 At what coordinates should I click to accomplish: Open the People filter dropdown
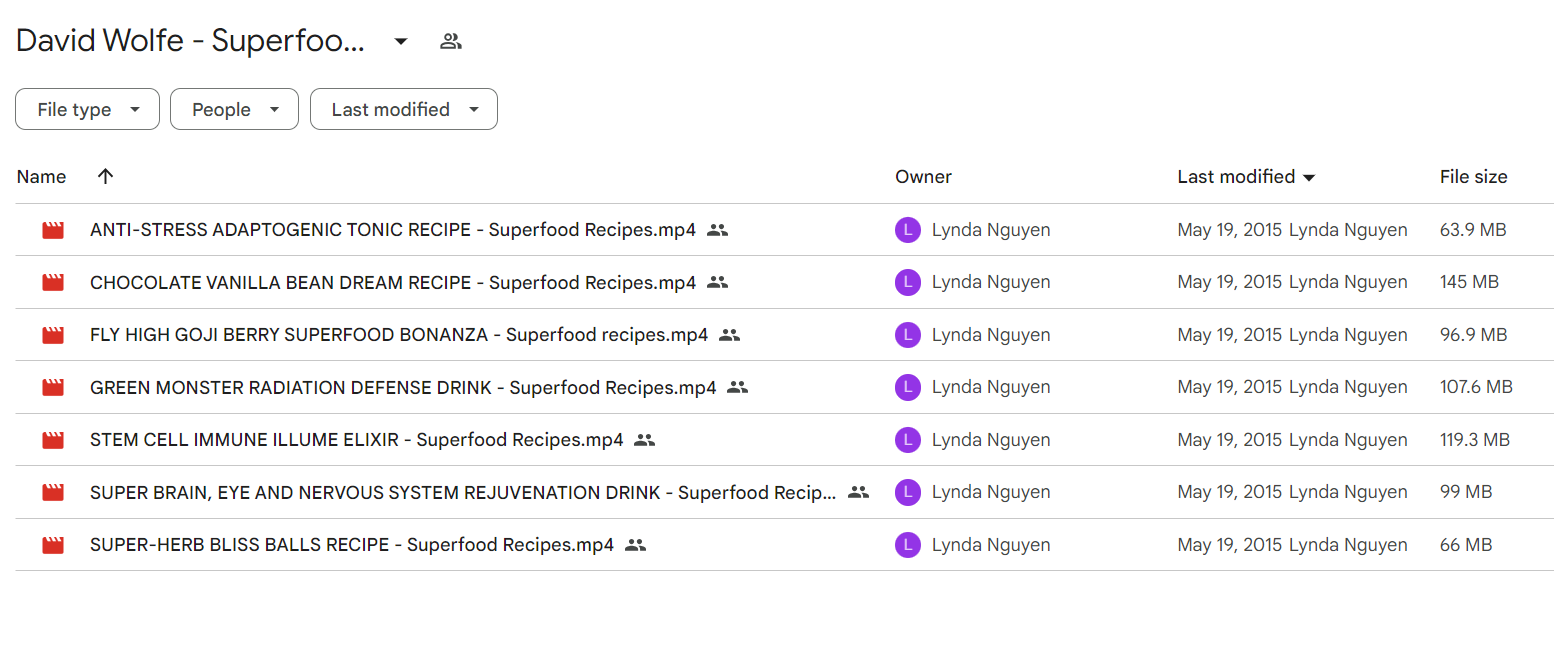pos(234,110)
